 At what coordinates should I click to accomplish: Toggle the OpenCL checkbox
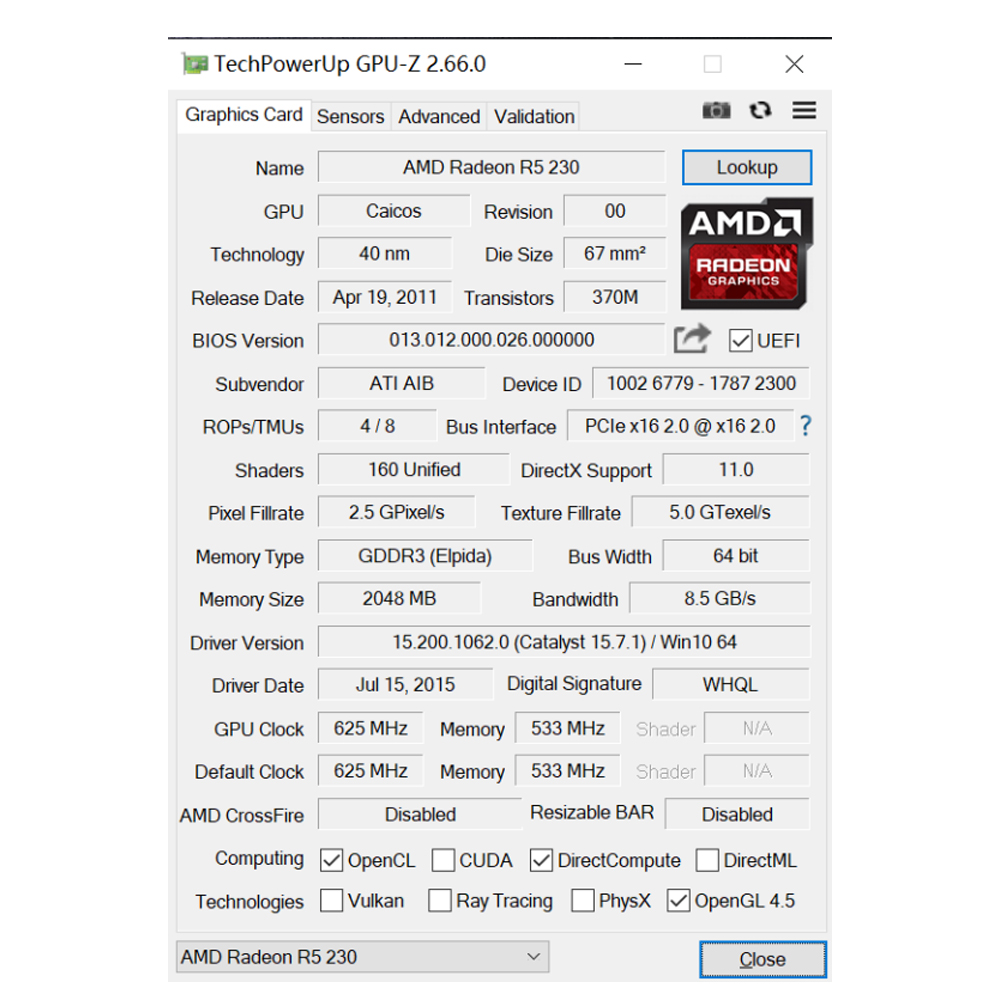pyautogui.click(x=331, y=860)
